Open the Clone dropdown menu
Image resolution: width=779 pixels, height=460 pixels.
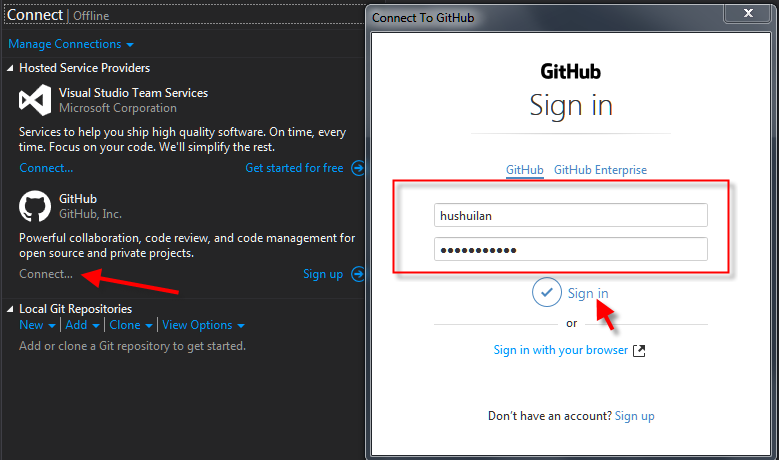[131, 325]
